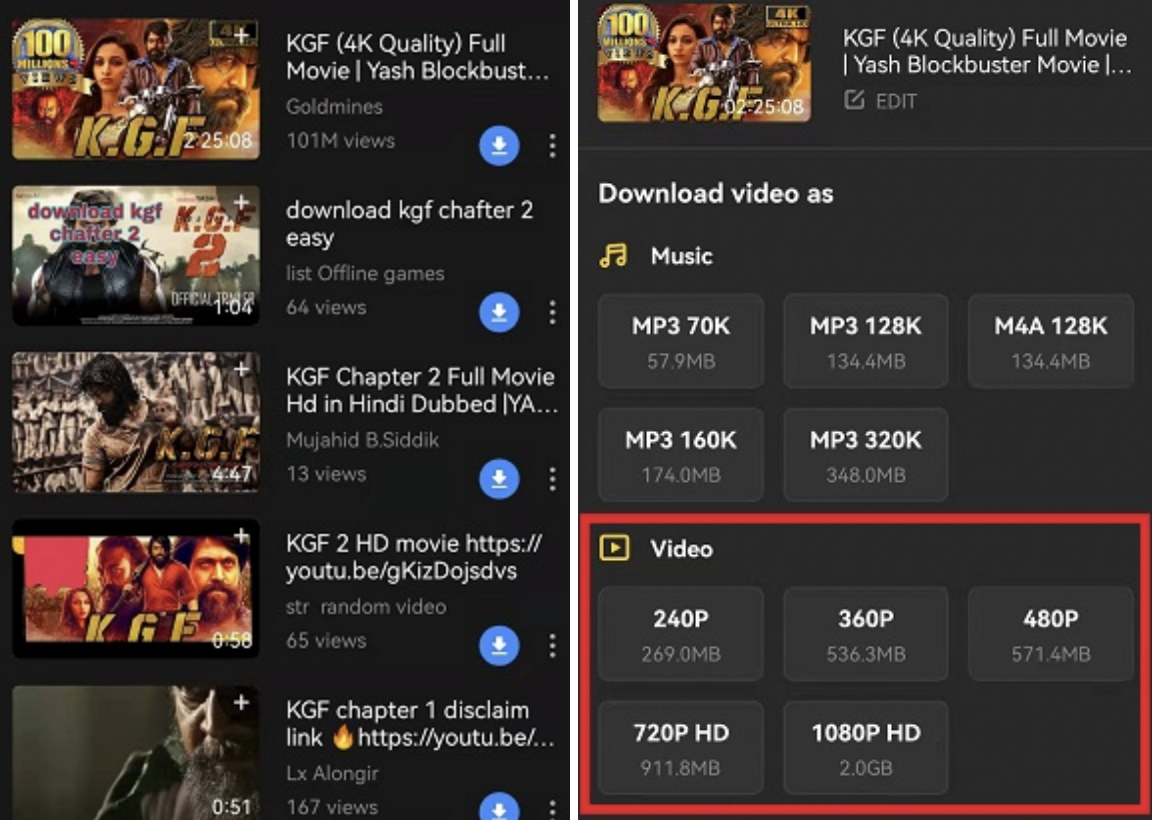The height and width of the screenshot is (820, 1152).
Task: Click the 'Lx Alongir' channel name
Action: coord(332,774)
